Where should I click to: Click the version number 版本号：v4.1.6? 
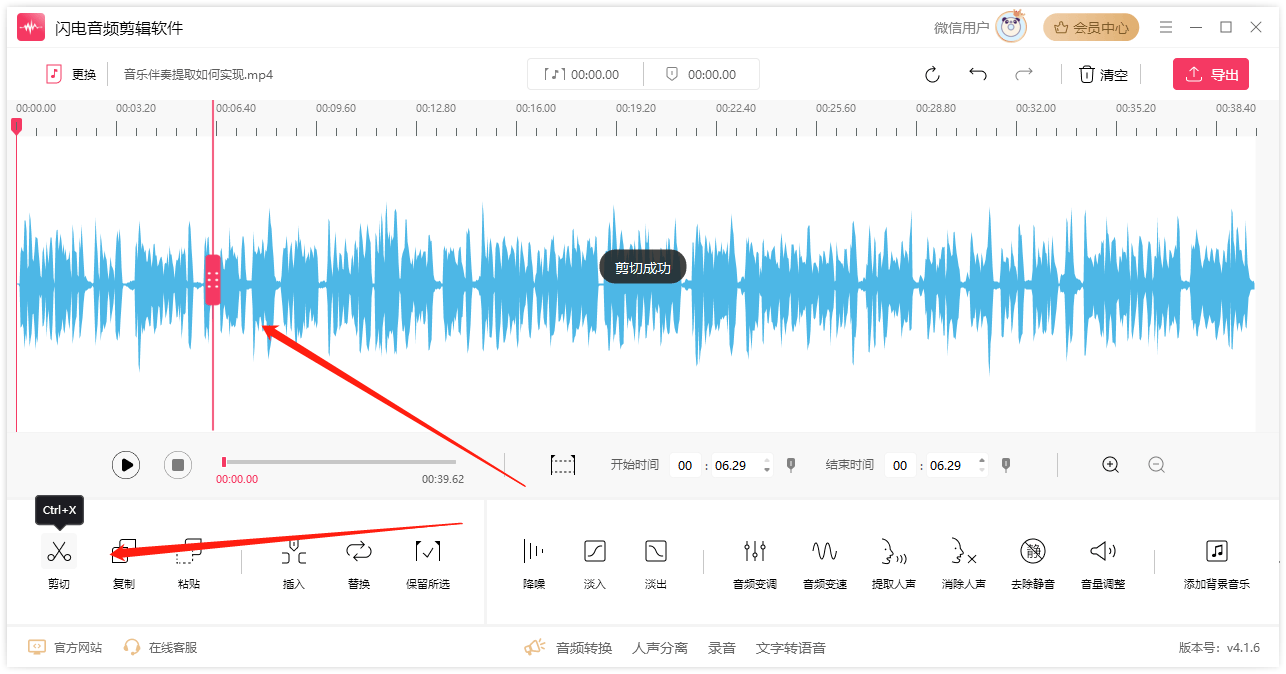point(1219,648)
